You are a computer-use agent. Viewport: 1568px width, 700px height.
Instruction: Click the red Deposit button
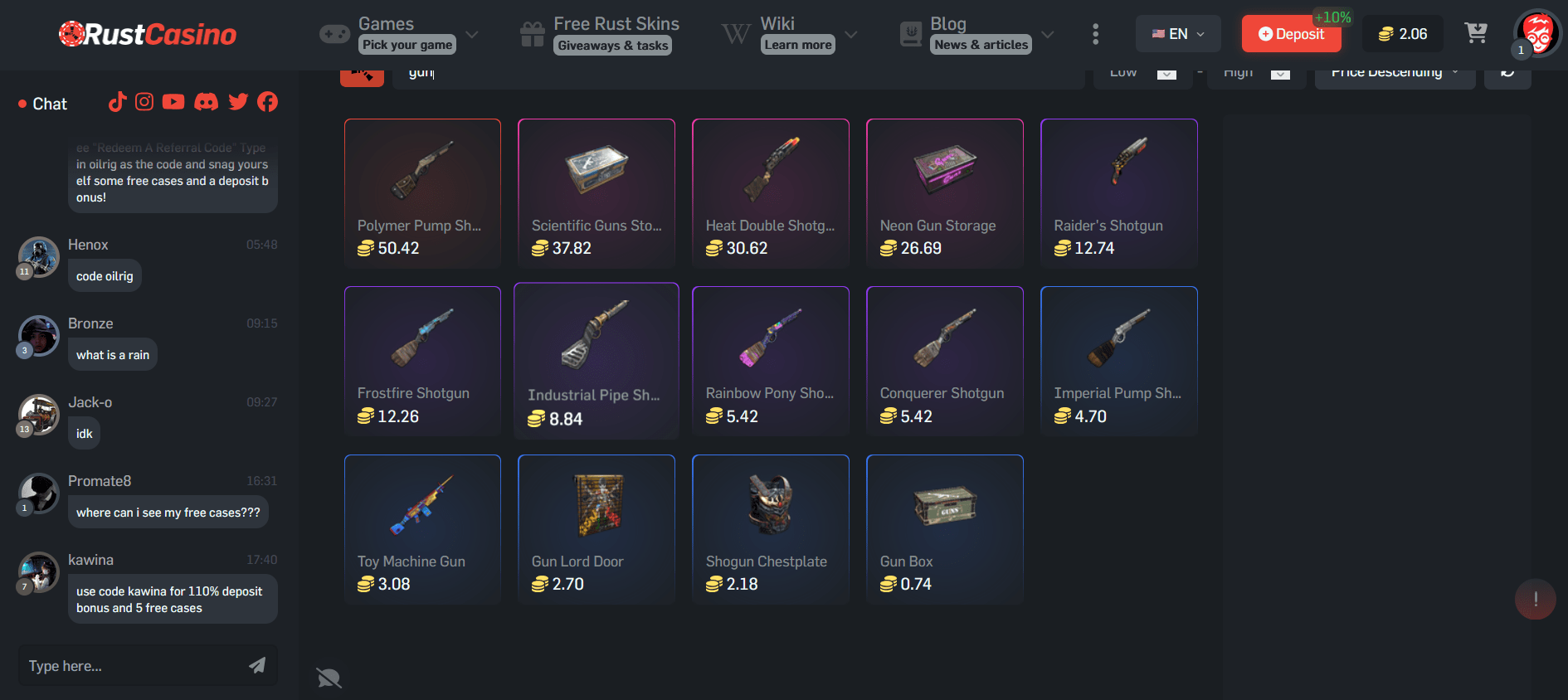[x=1291, y=34]
